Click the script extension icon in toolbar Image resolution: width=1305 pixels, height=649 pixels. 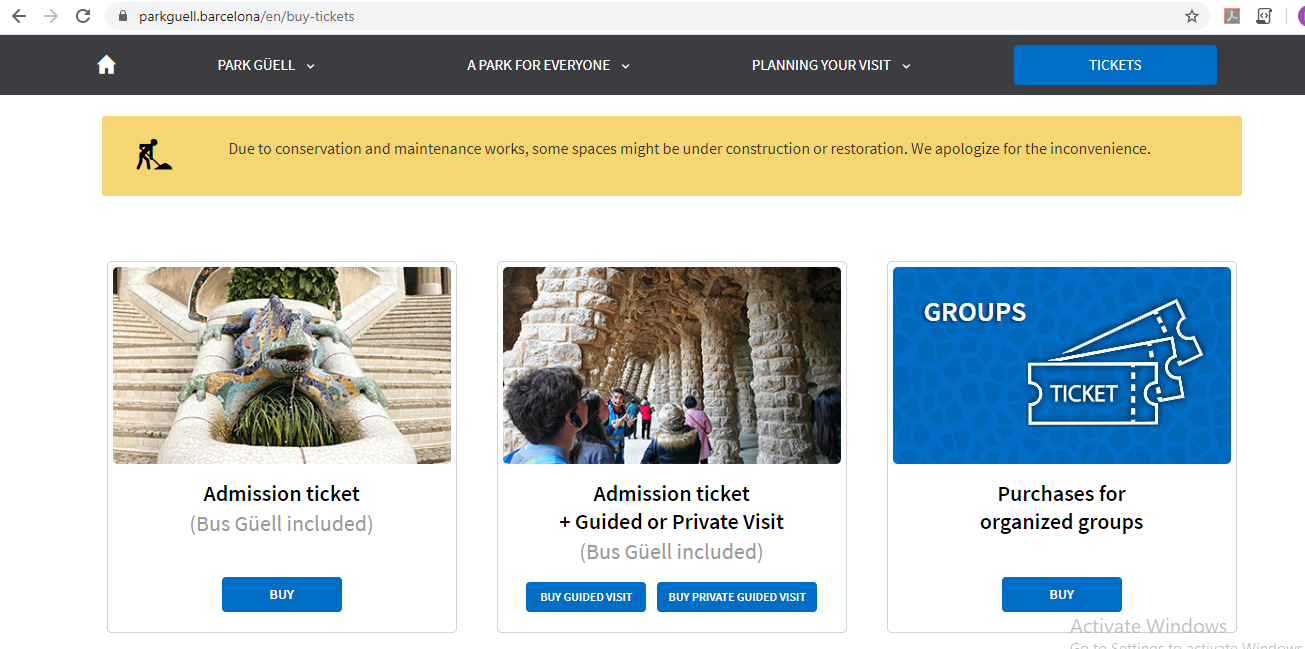click(x=1264, y=16)
